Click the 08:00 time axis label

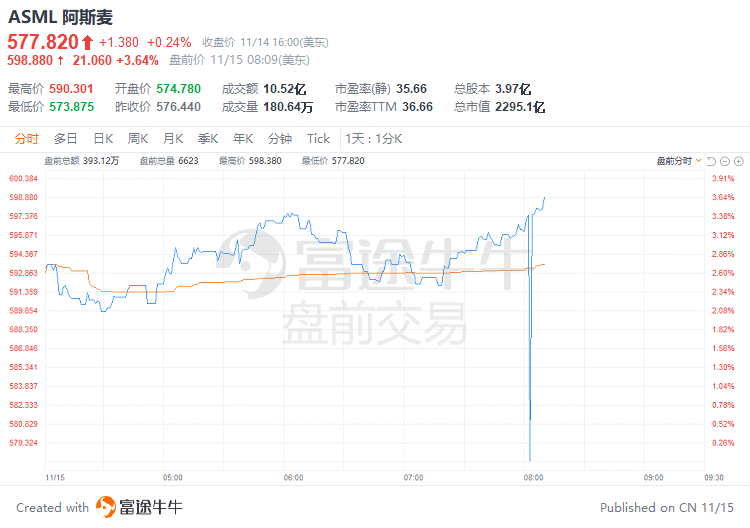533,477
